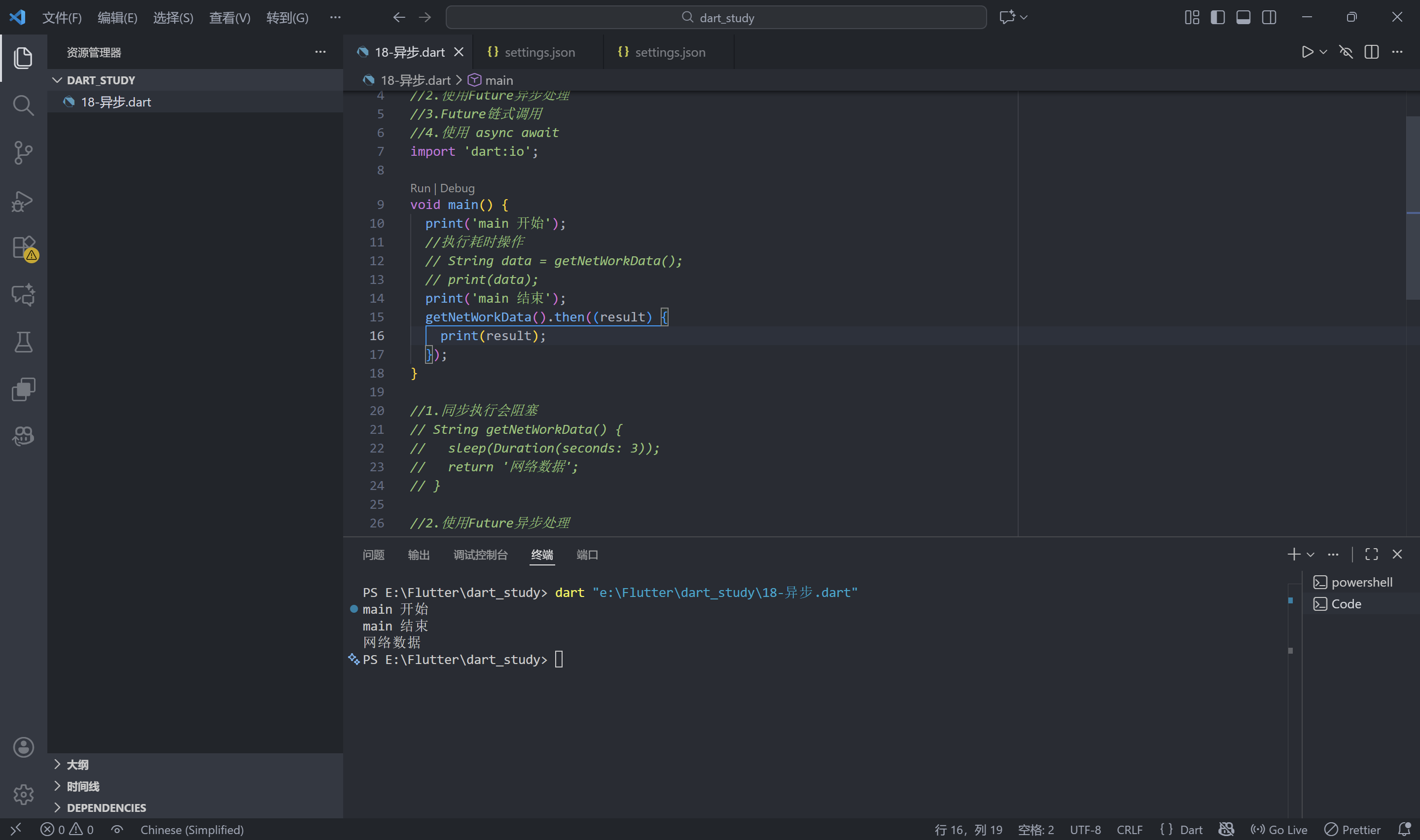Expand the DEPENDENCIES section
This screenshot has height=840, width=1420.
click(x=106, y=808)
